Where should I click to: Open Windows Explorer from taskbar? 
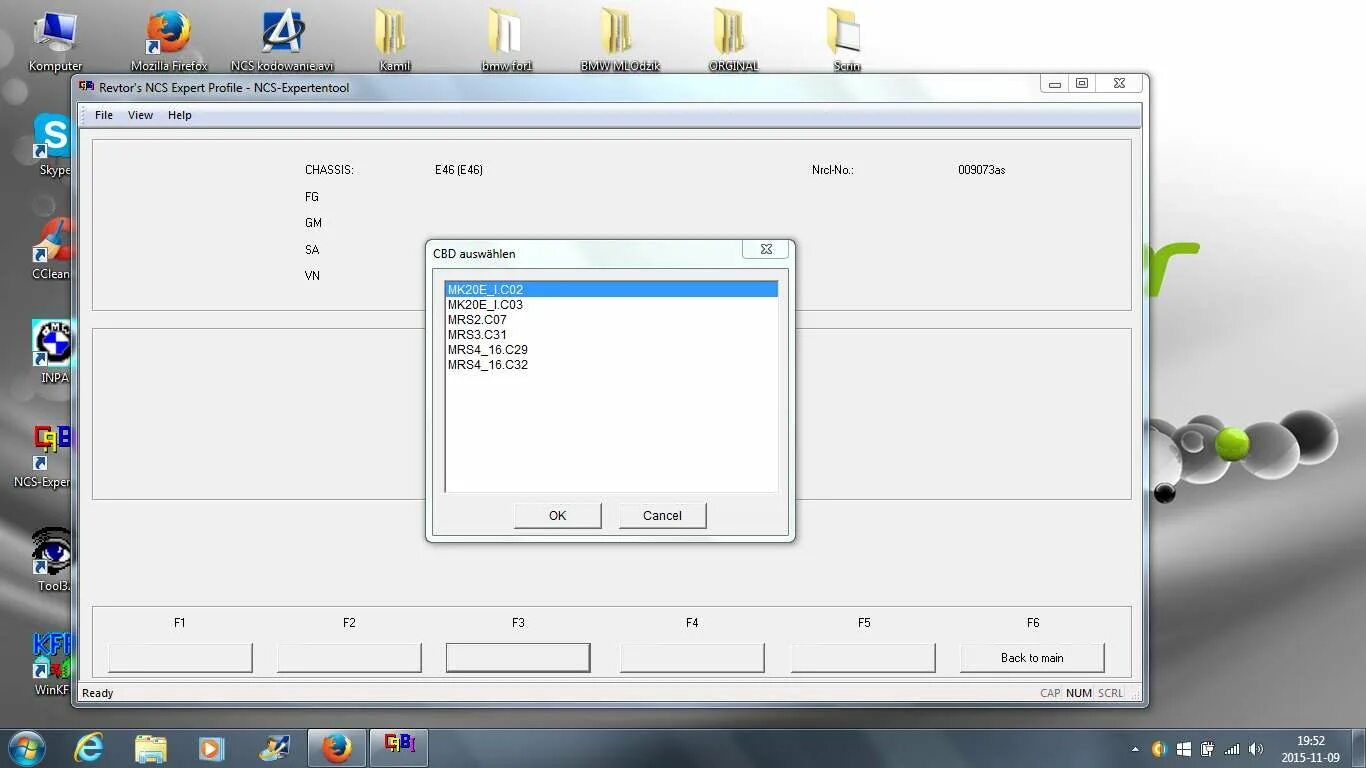(x=151, y=747)
